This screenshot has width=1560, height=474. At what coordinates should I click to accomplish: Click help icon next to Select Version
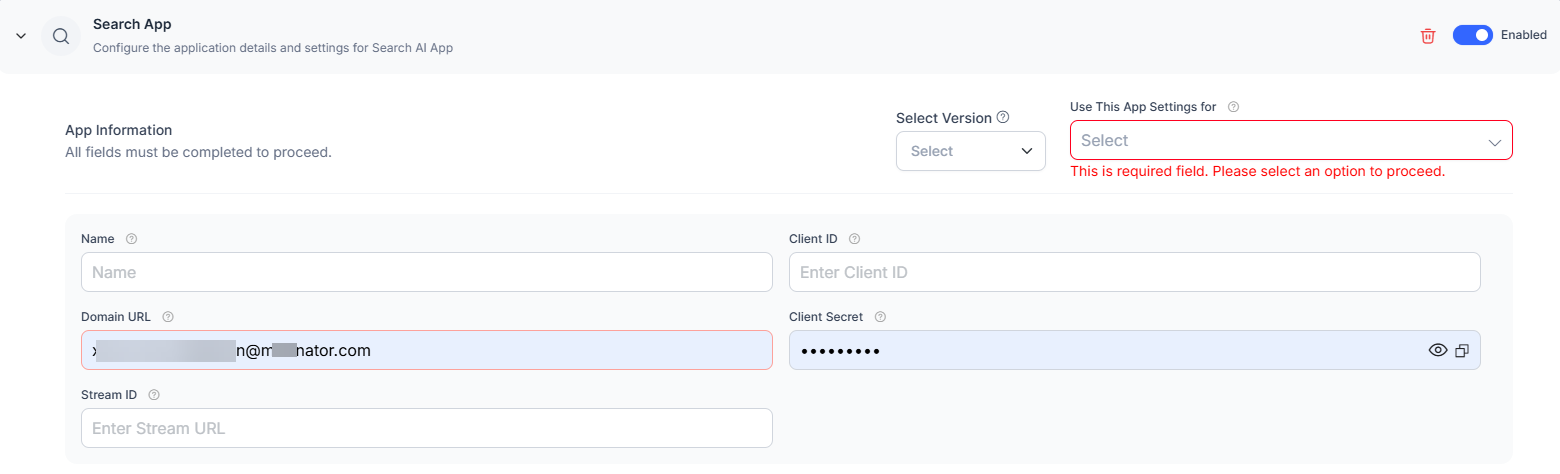[1003, 117]
